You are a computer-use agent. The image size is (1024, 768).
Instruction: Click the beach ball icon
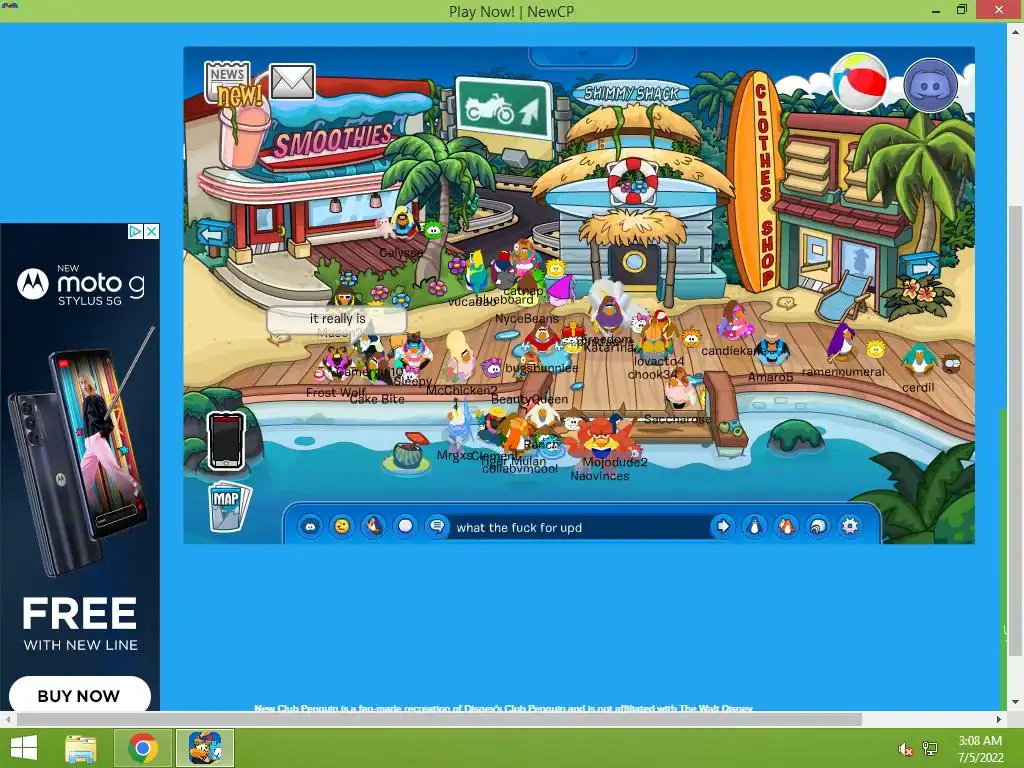(859, 83)
